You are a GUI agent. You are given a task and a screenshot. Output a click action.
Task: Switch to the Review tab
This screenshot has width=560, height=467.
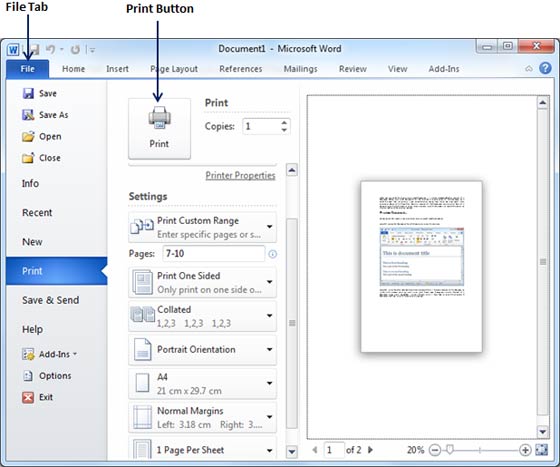[x=352, y=69]
